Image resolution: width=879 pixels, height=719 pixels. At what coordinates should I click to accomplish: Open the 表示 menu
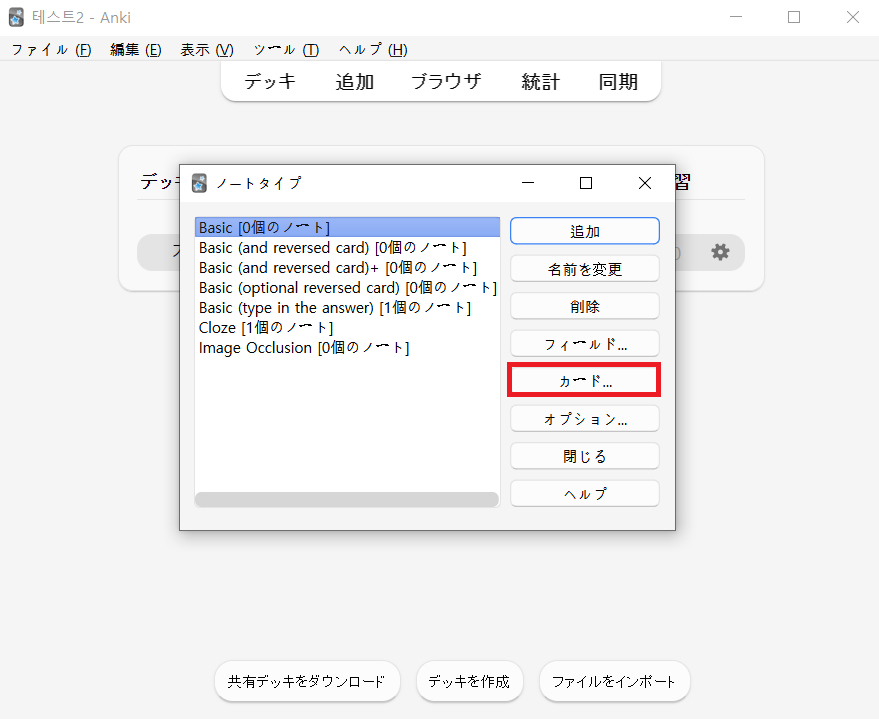point(207,50)
